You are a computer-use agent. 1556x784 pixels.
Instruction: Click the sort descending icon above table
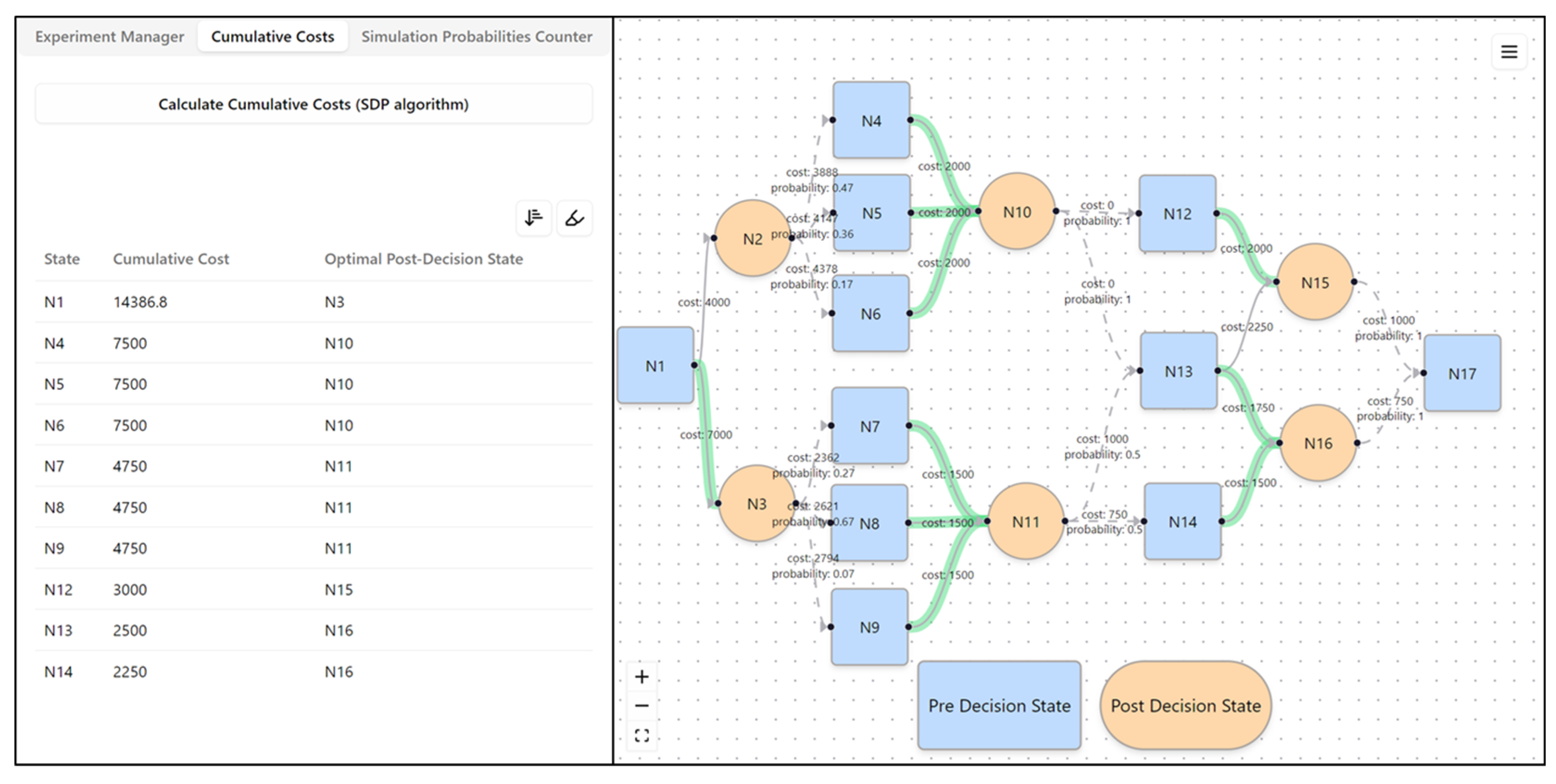click(x=533, y=218)
